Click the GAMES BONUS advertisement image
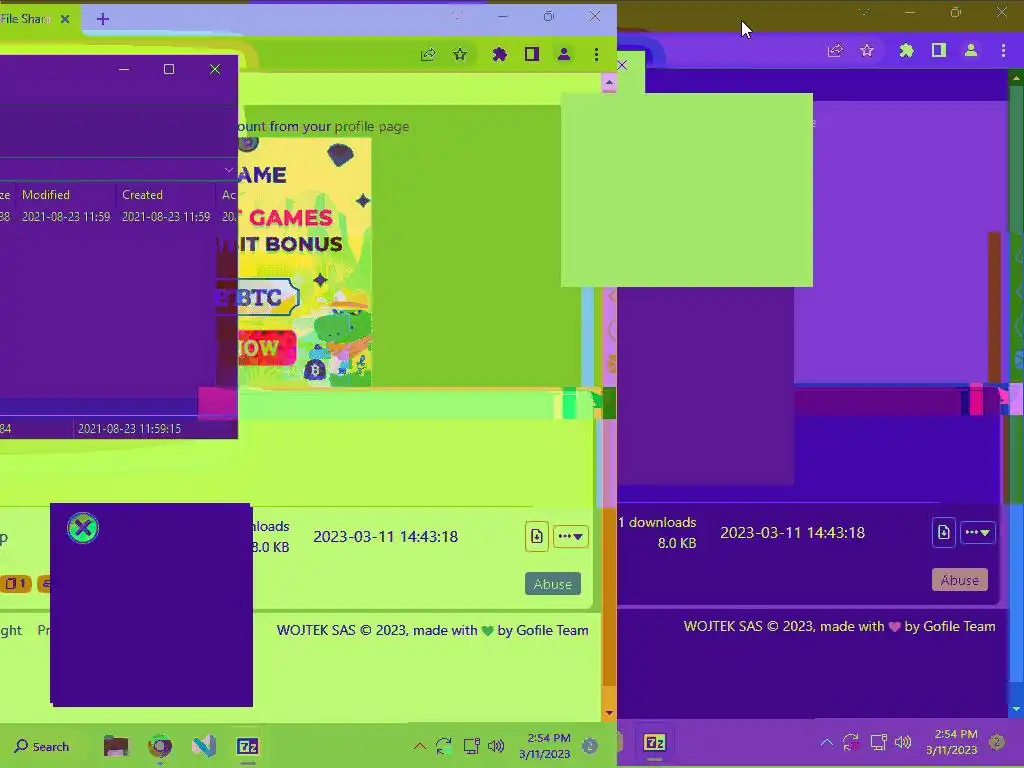The height and width of the screenshot is (768, 1024). (304, 261)
